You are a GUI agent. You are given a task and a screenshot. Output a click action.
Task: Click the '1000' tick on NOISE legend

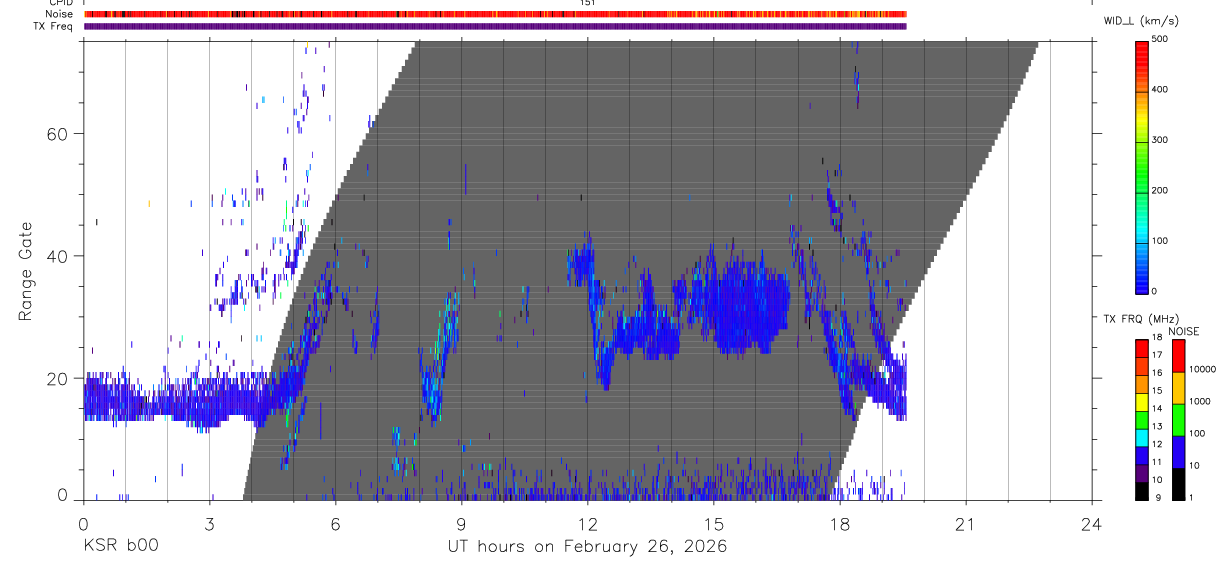pos(1199,401)
